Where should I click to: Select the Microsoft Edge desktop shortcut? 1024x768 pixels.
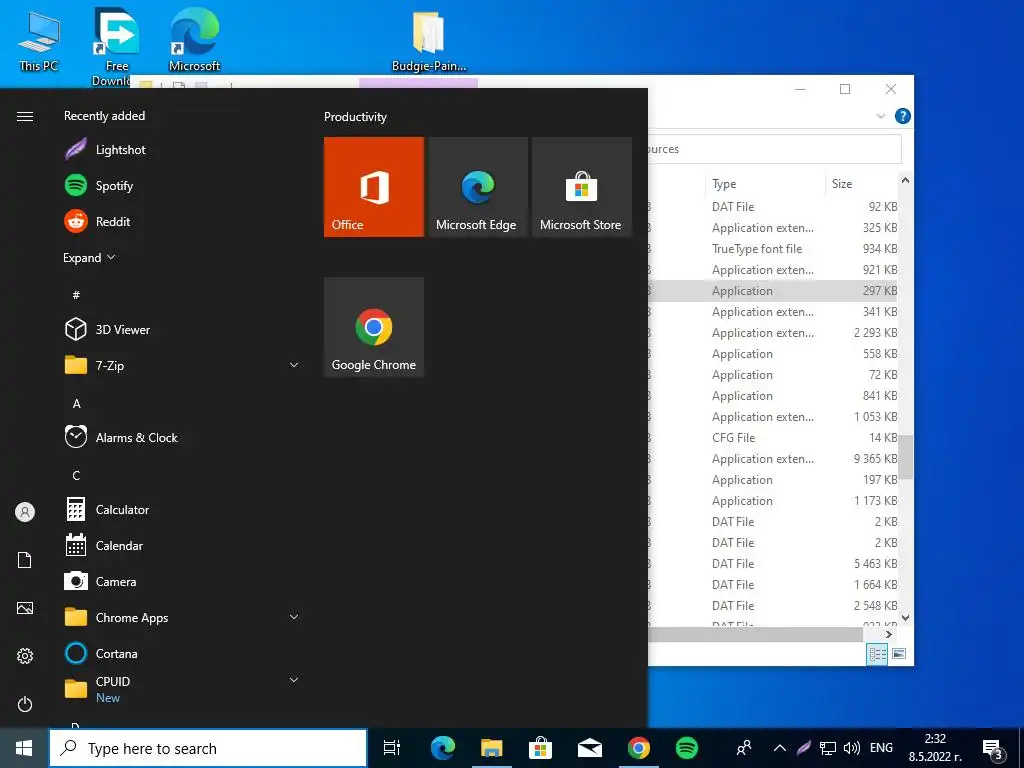click(194, 40)
